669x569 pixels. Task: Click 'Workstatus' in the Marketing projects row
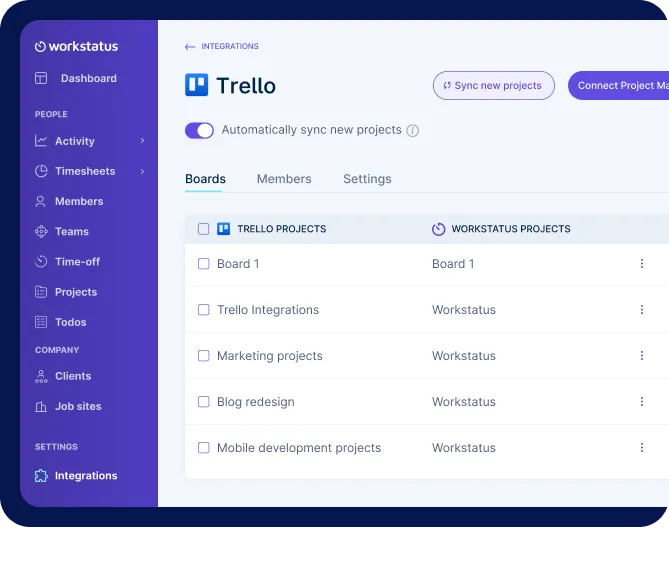[x=464, y=356]
